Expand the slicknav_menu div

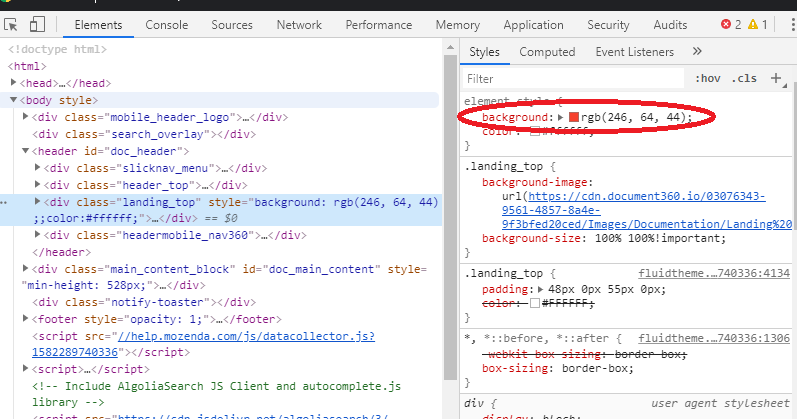pyautogui.click(x=37, y=167)
